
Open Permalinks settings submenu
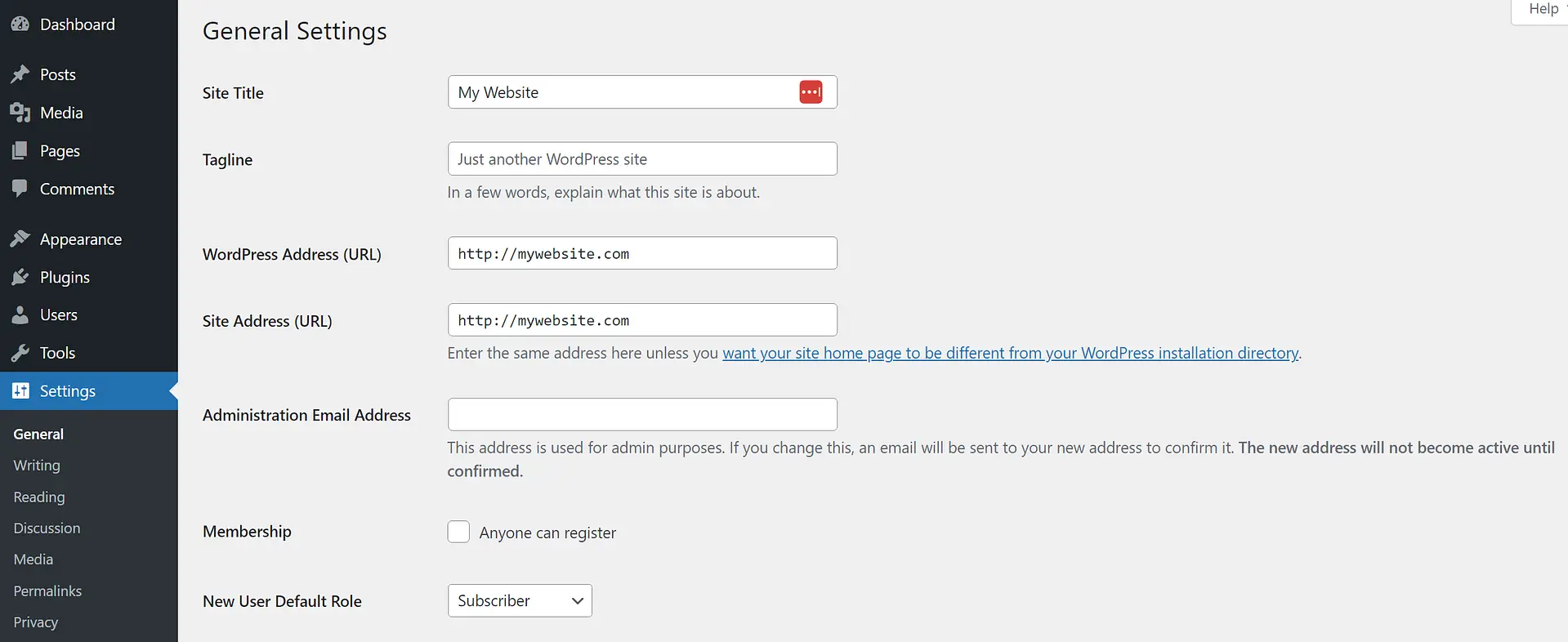click(x=47, y=591)
